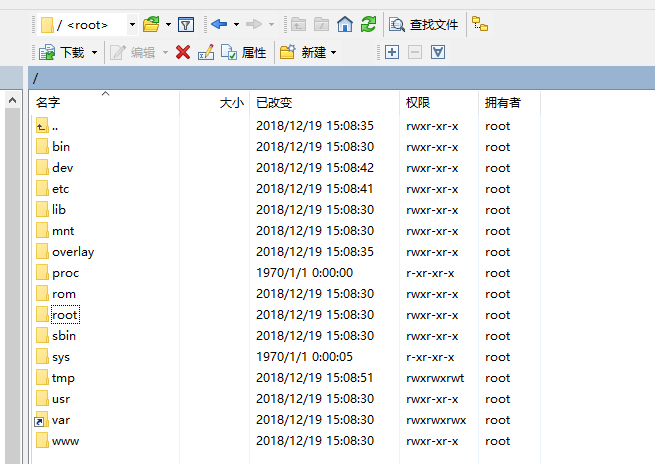Go back with the blue left arrow
This screenshot has height=464, width=655.
pos(219,24)
